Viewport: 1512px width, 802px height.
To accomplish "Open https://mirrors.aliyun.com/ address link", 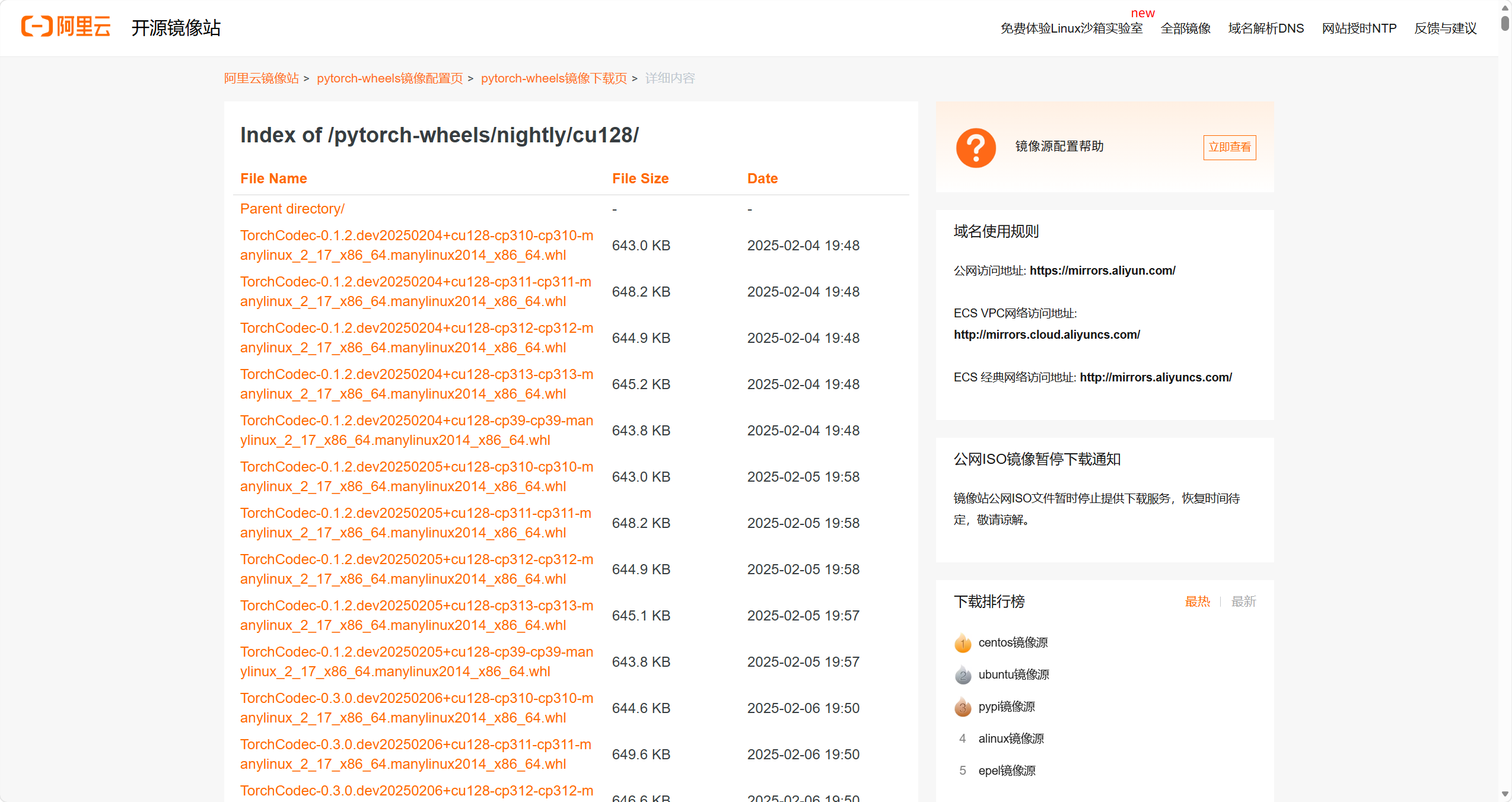I will click(x=1102, y=270).
